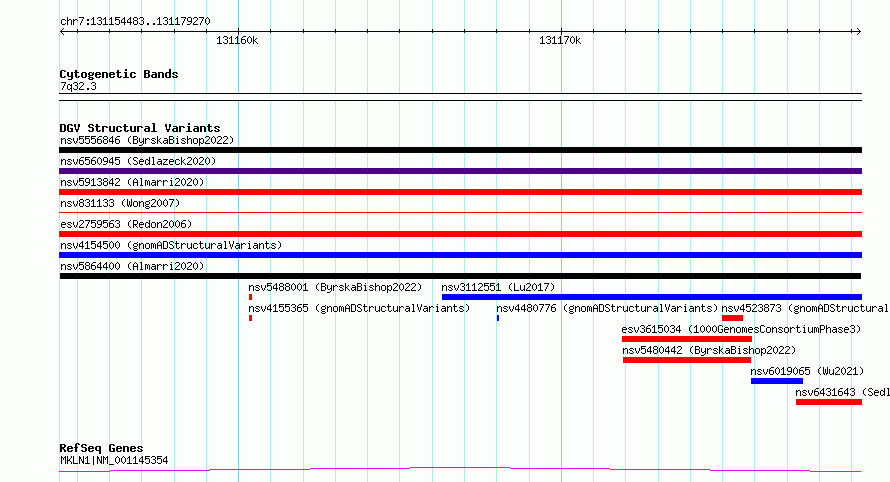Click the blue nsv4154500 variant bar
890x482 pixels.
460,255
